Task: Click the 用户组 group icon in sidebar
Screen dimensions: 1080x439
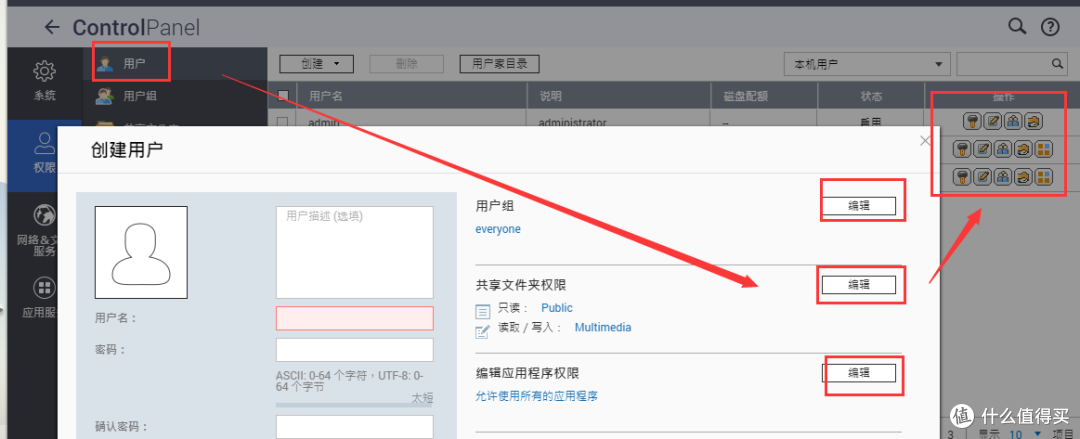Action: 105,96
